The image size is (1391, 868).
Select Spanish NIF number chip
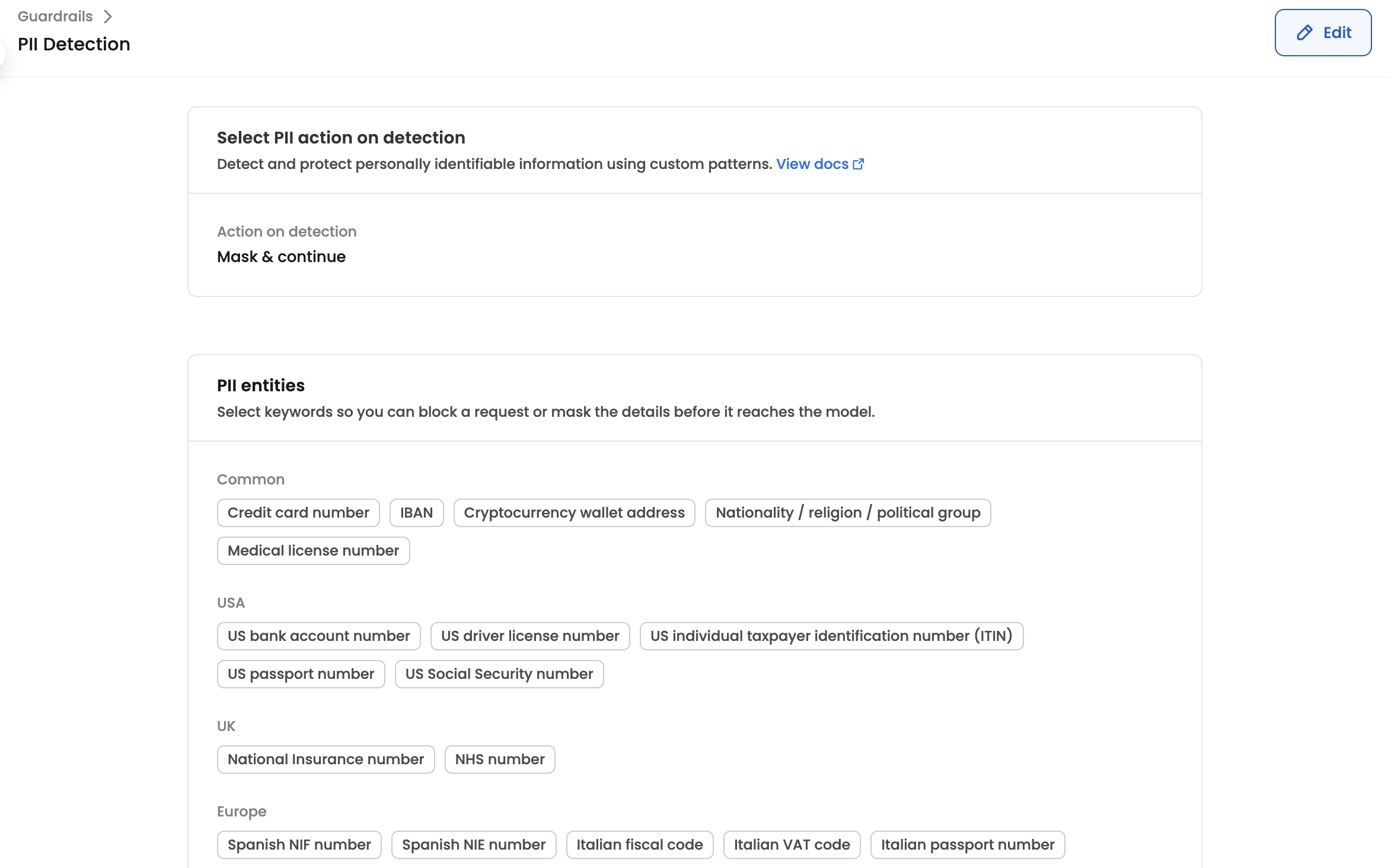pos(299,845)
